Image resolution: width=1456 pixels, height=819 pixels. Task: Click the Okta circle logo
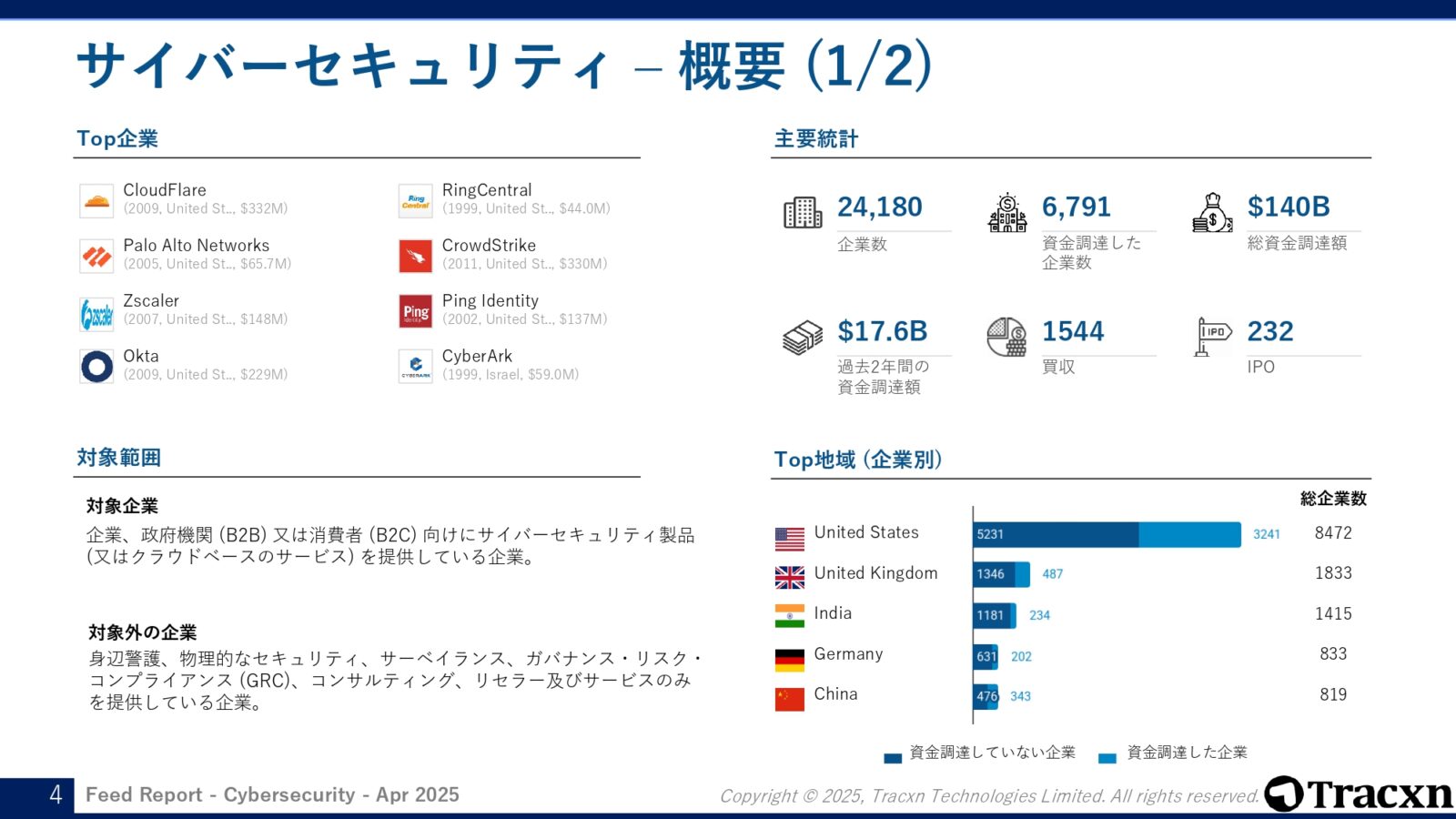(x=96, y=367)
